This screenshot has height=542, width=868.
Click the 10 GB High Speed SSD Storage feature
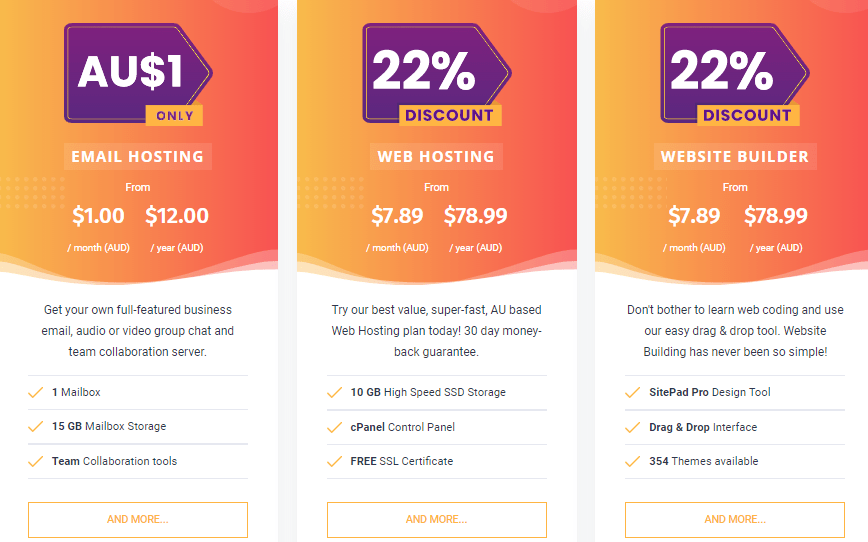click(428, 393)
